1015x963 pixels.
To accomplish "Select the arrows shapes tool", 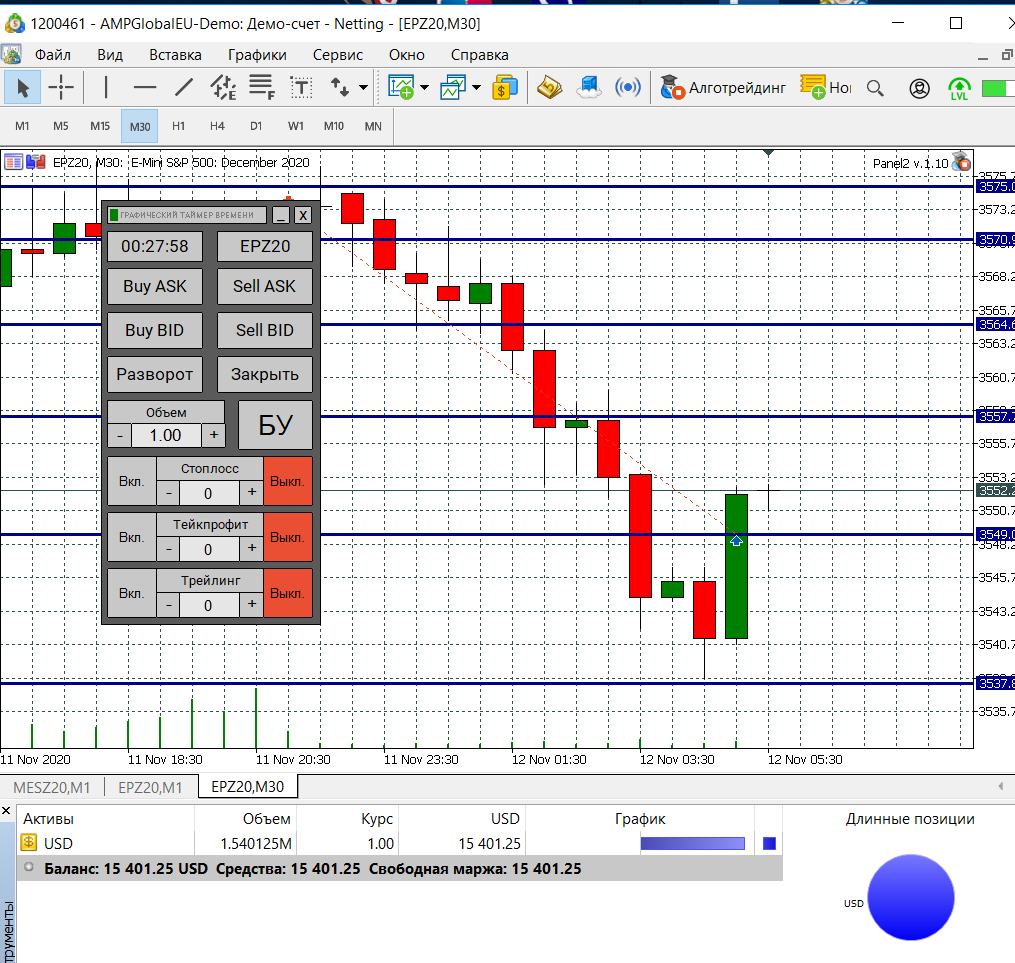I will (340, 87).
